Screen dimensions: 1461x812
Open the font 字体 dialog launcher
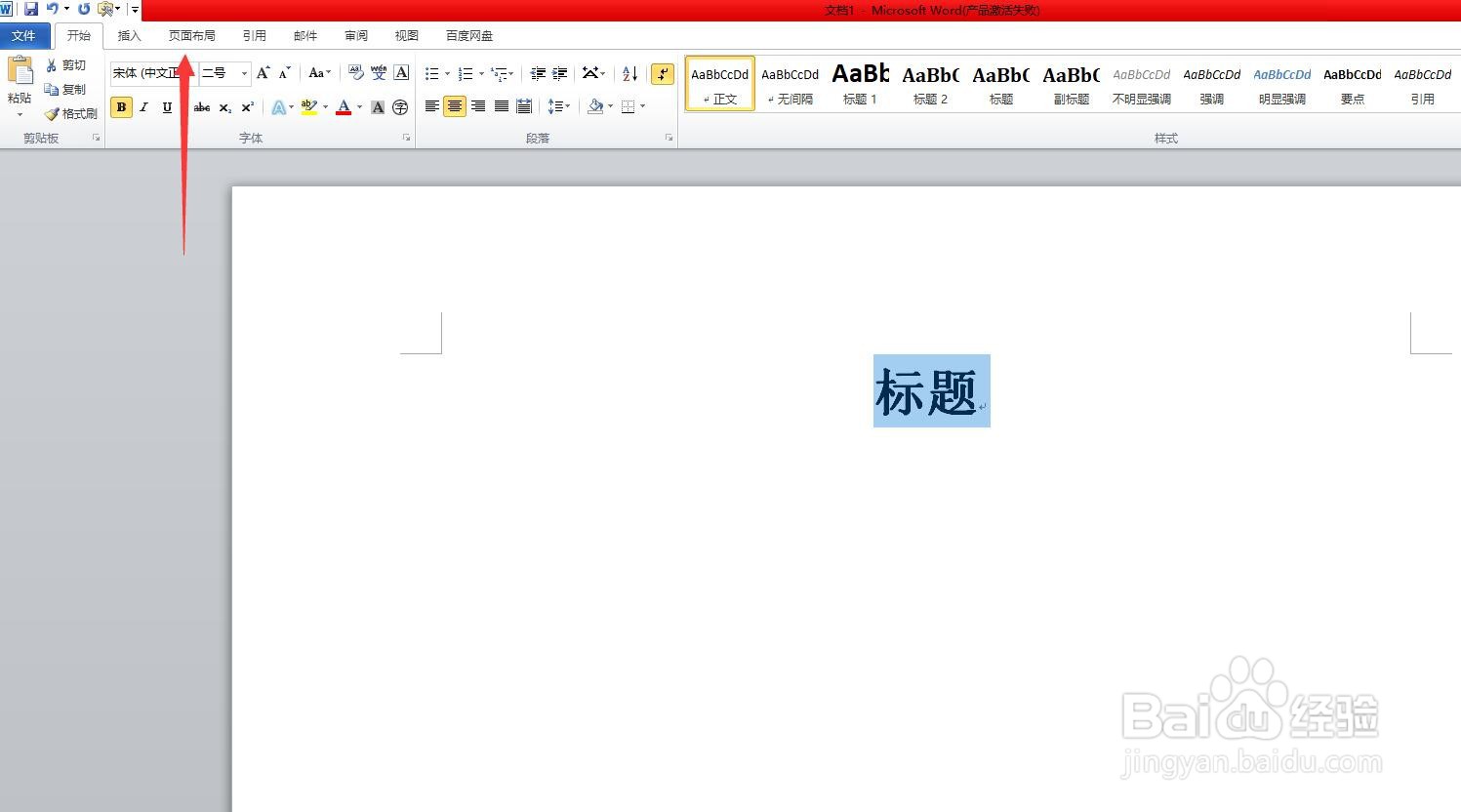click(x=407, y=139)
